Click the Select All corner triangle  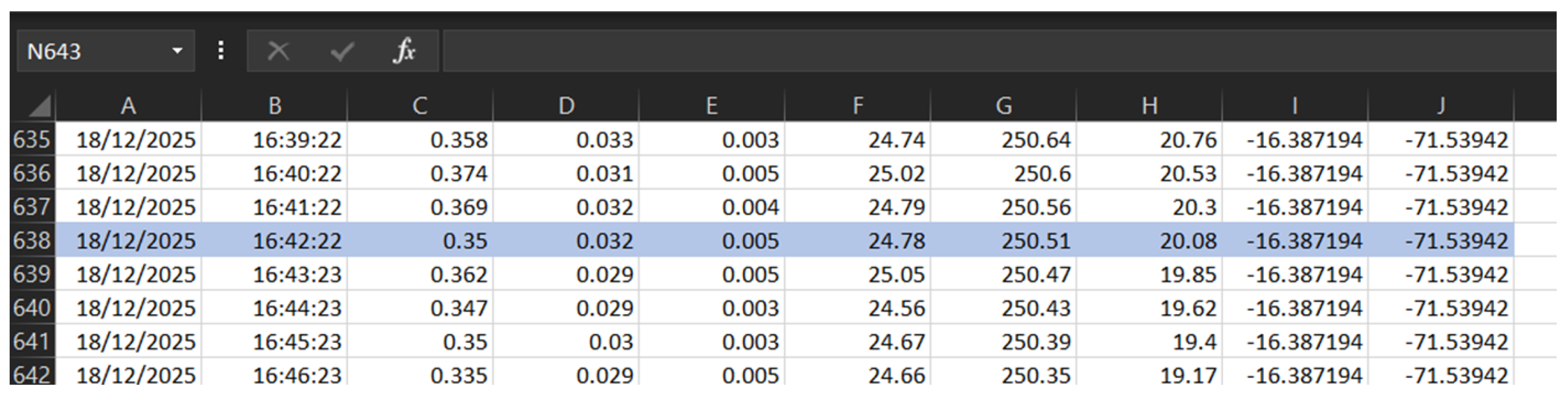click(34, 106)
